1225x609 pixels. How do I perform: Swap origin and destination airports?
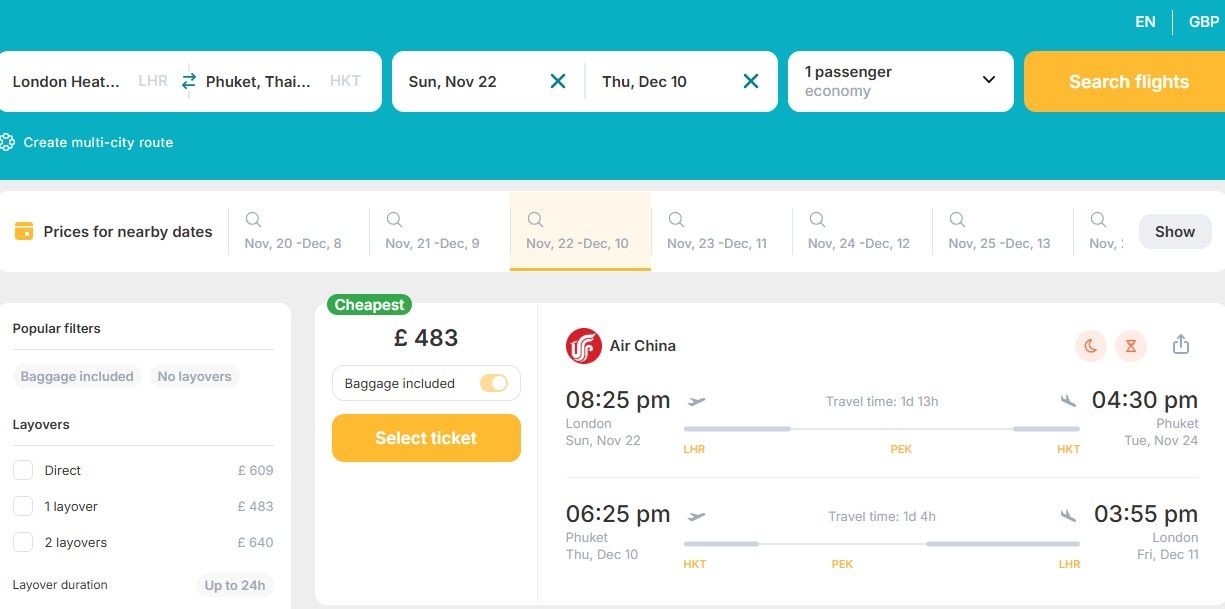point(189,81)
